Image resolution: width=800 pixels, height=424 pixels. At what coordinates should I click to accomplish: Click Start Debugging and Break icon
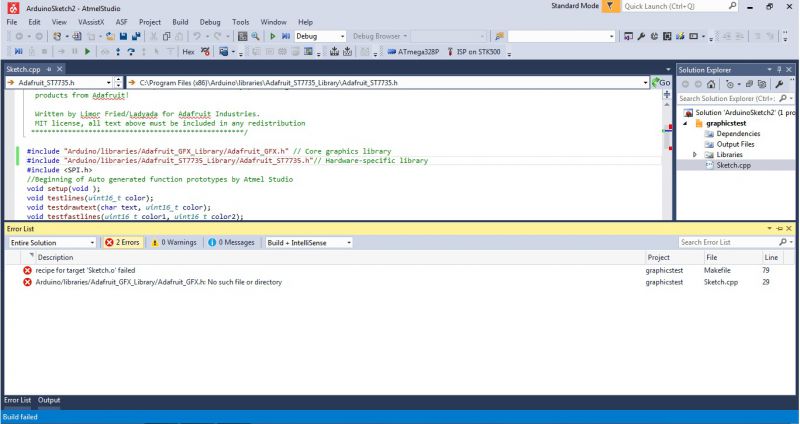(286, 36)
